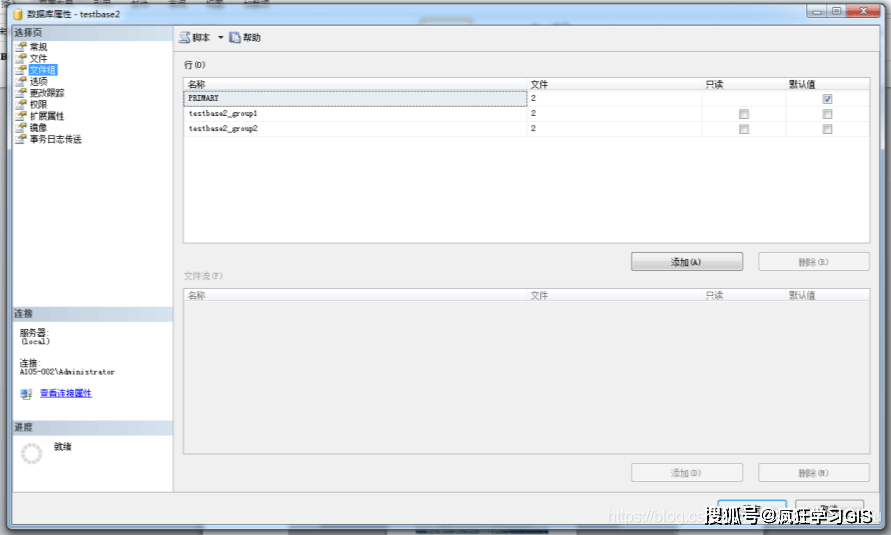Click the files count cell for testbase2_group1
Screen dimensions: 891x535
614,114
